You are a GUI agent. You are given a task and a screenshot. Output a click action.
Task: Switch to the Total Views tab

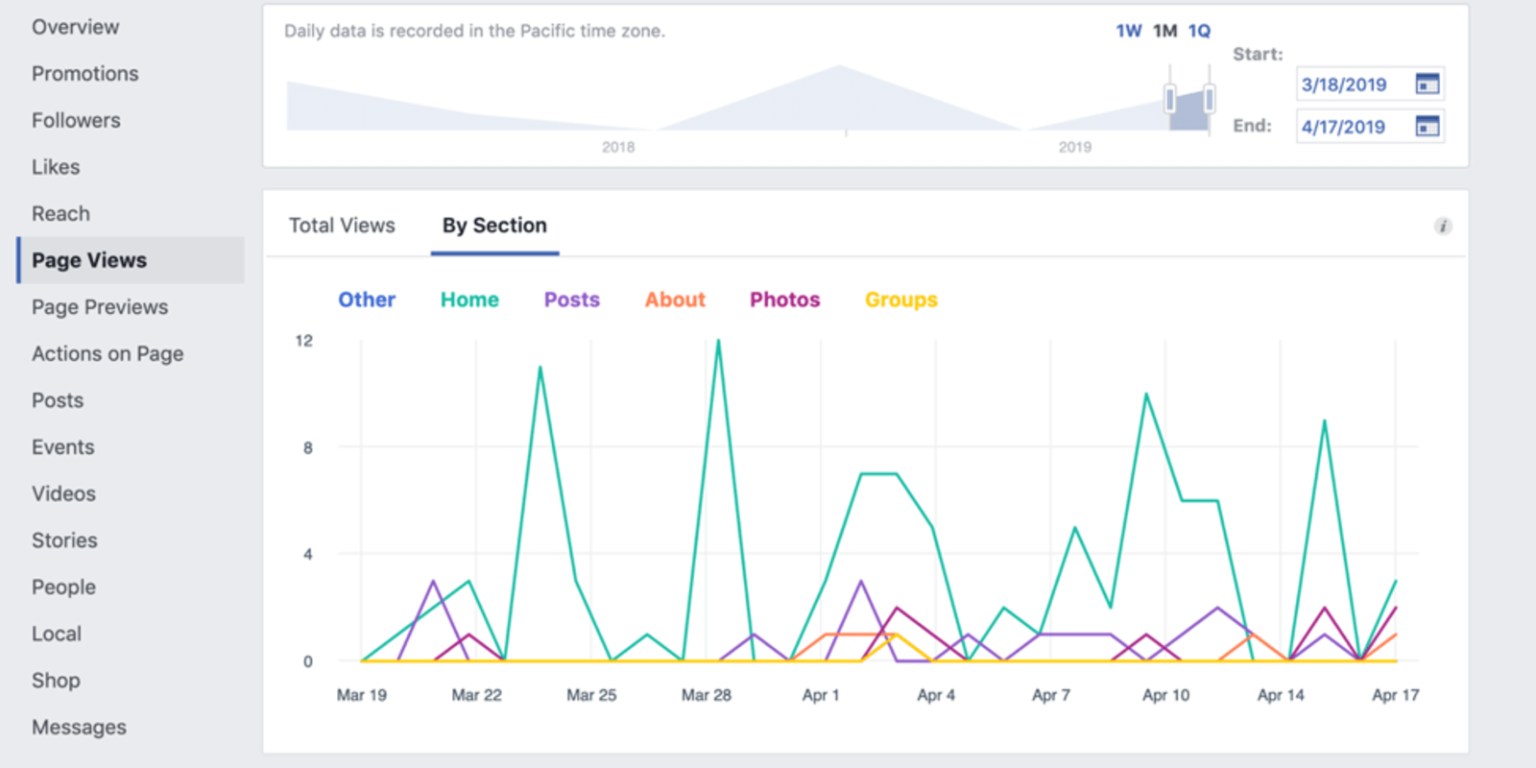pyautogui.click(x=341, y=226)
